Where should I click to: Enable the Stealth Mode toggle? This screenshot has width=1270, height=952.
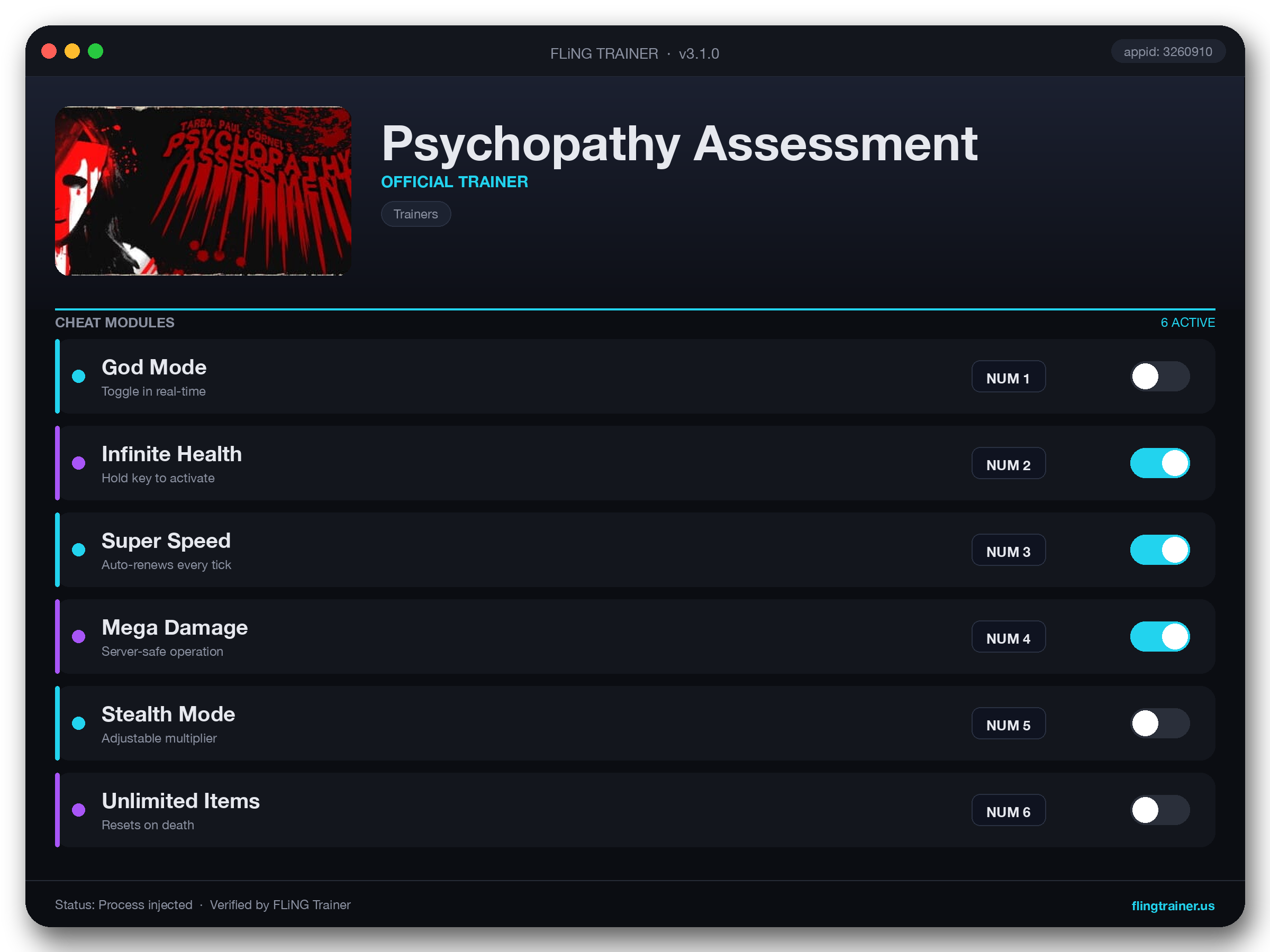pyautogui.click(x=1160, y=723)
